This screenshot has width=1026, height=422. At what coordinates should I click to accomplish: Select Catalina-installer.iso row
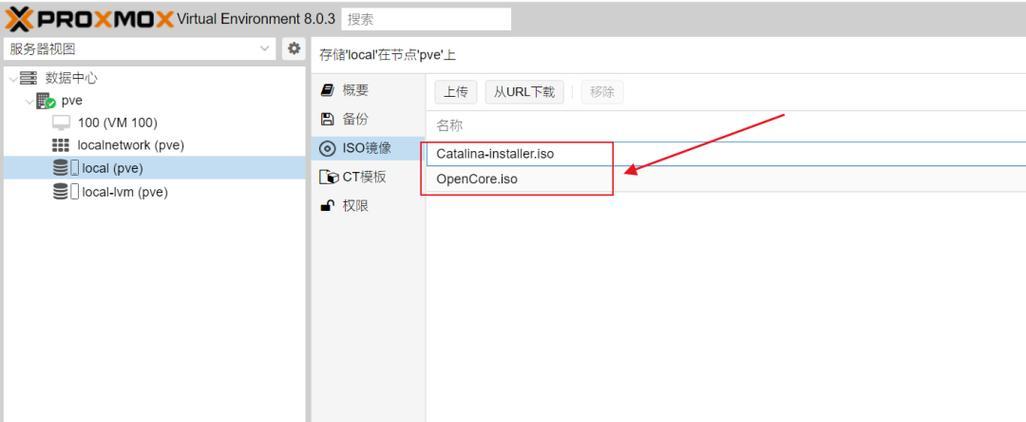pyautogui.click(x=726, y=154)
